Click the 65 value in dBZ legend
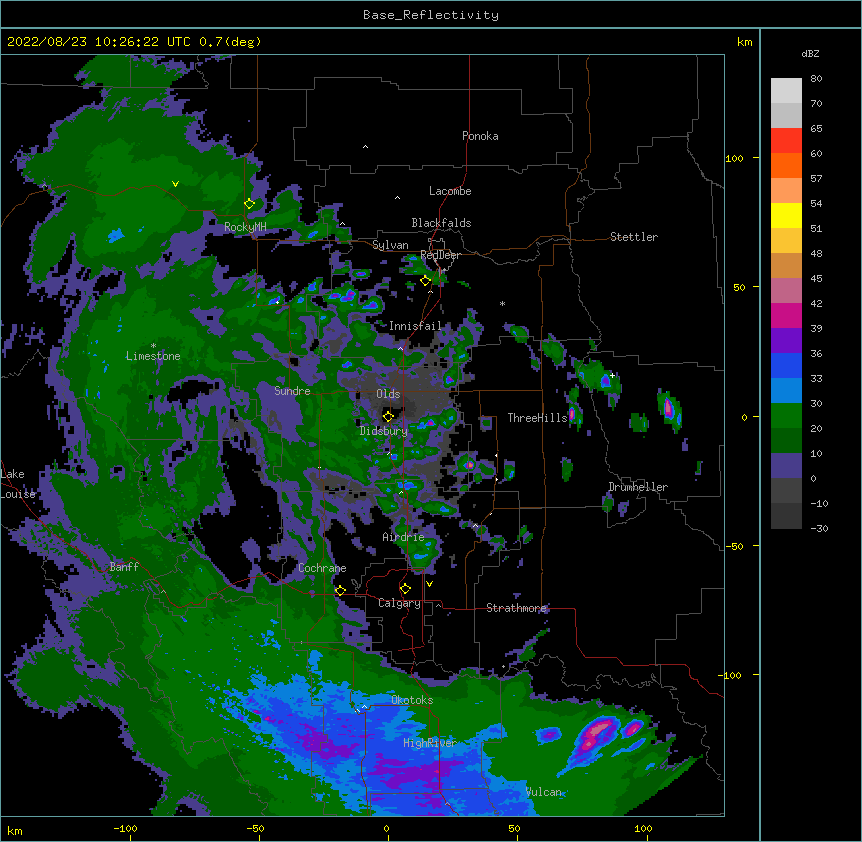862x842 pixels. 816,128
